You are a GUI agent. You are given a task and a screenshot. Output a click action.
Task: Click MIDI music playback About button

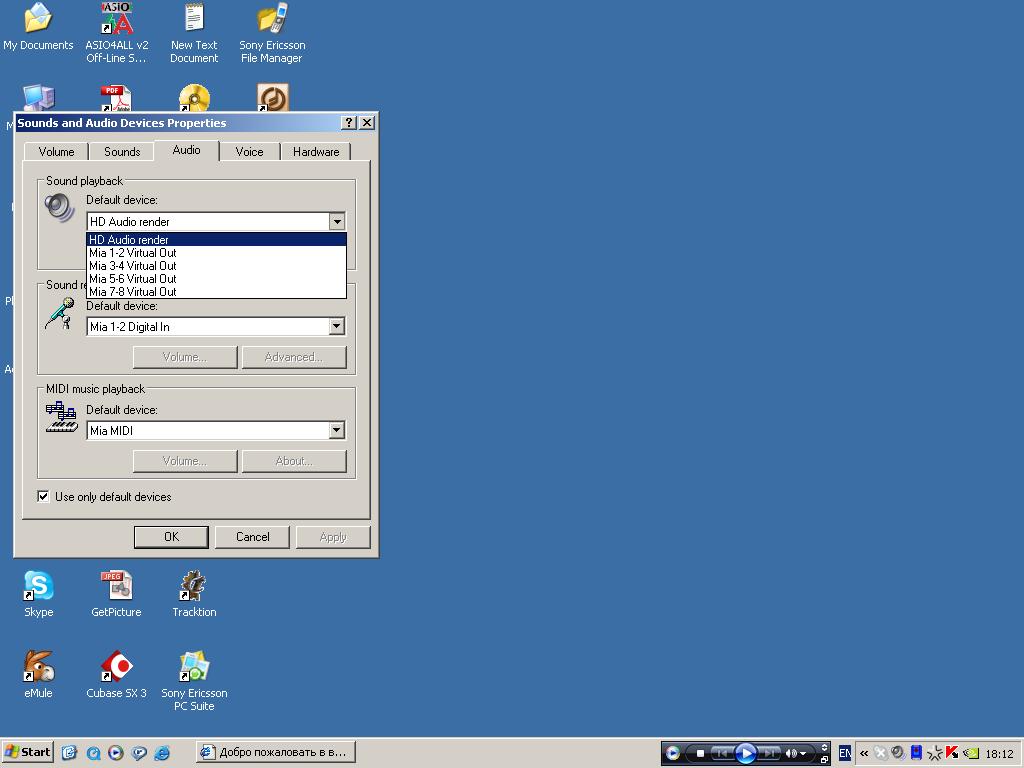pos(294,461)
